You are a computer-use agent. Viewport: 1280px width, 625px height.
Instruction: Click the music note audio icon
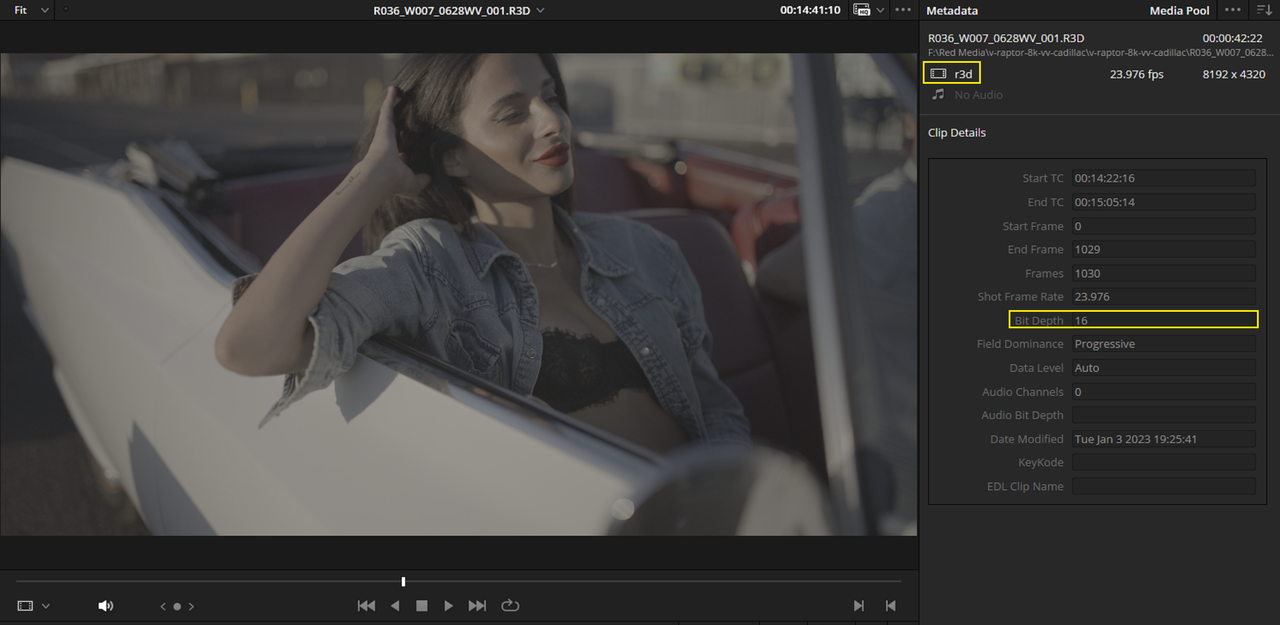tap(938, 94)
